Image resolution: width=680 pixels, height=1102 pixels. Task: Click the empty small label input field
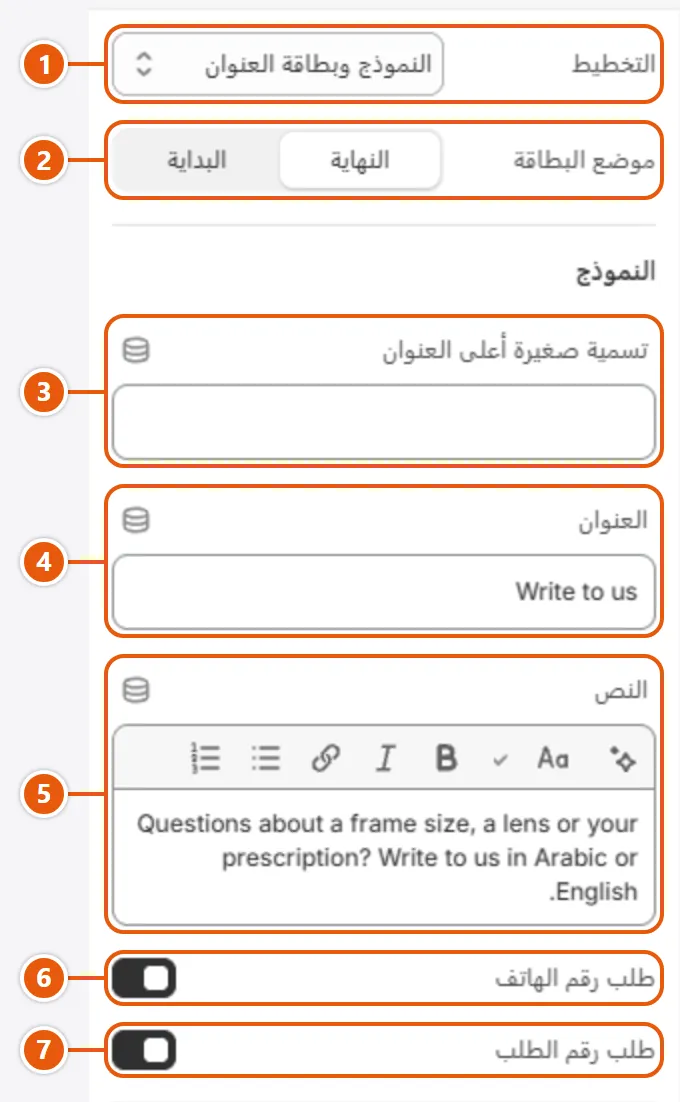pyautogui.click(x=384, y=422)
